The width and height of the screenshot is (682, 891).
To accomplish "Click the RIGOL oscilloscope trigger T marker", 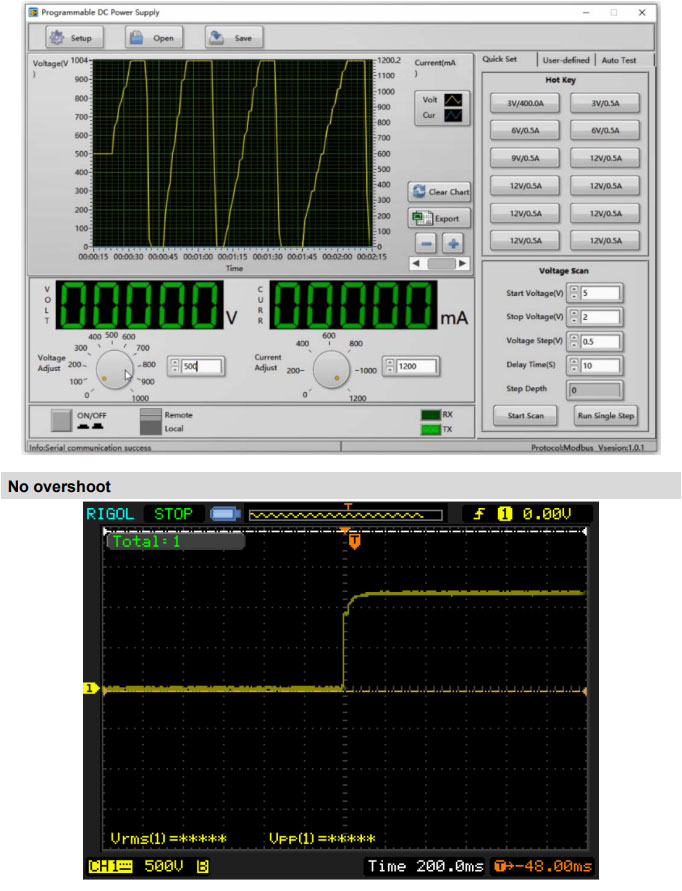I will coord(355,540).
